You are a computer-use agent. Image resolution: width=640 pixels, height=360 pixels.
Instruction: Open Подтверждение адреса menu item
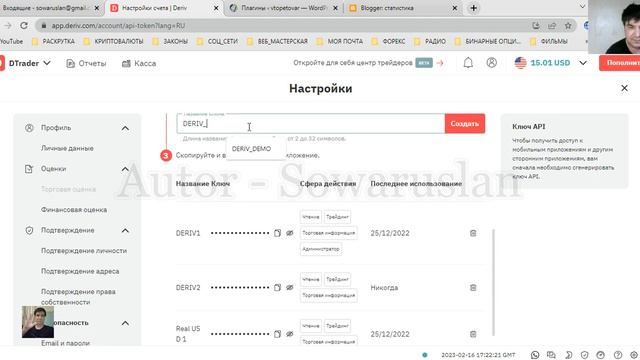pos(80,271)
